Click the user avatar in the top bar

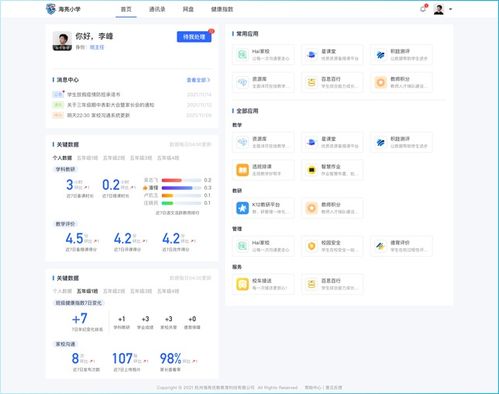[x=439, y=9]
